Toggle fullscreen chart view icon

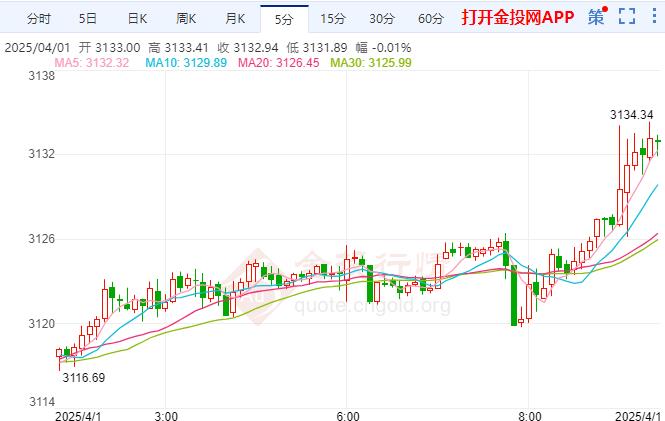627,16
